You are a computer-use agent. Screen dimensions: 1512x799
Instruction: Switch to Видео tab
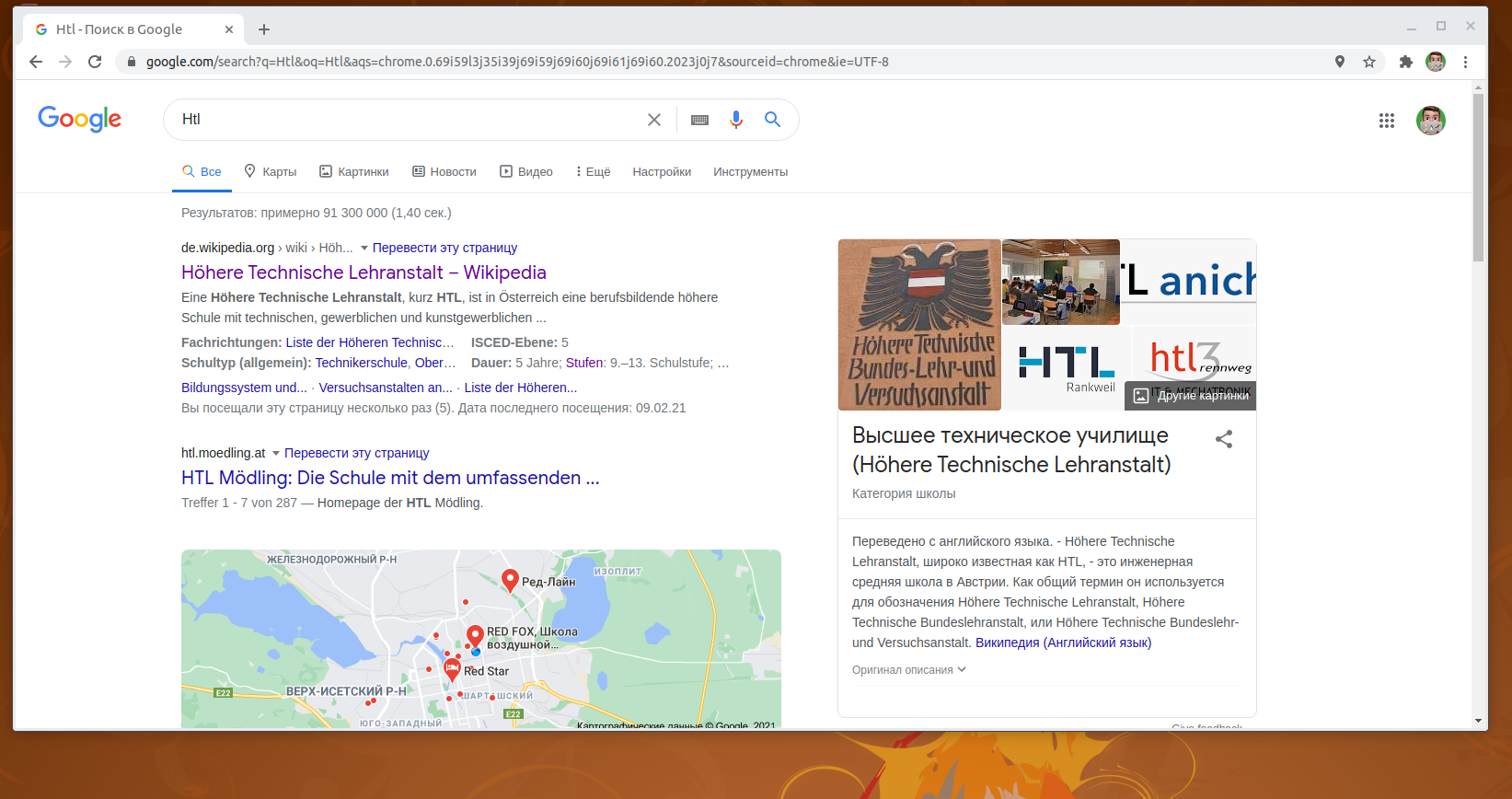coord(526,172)
